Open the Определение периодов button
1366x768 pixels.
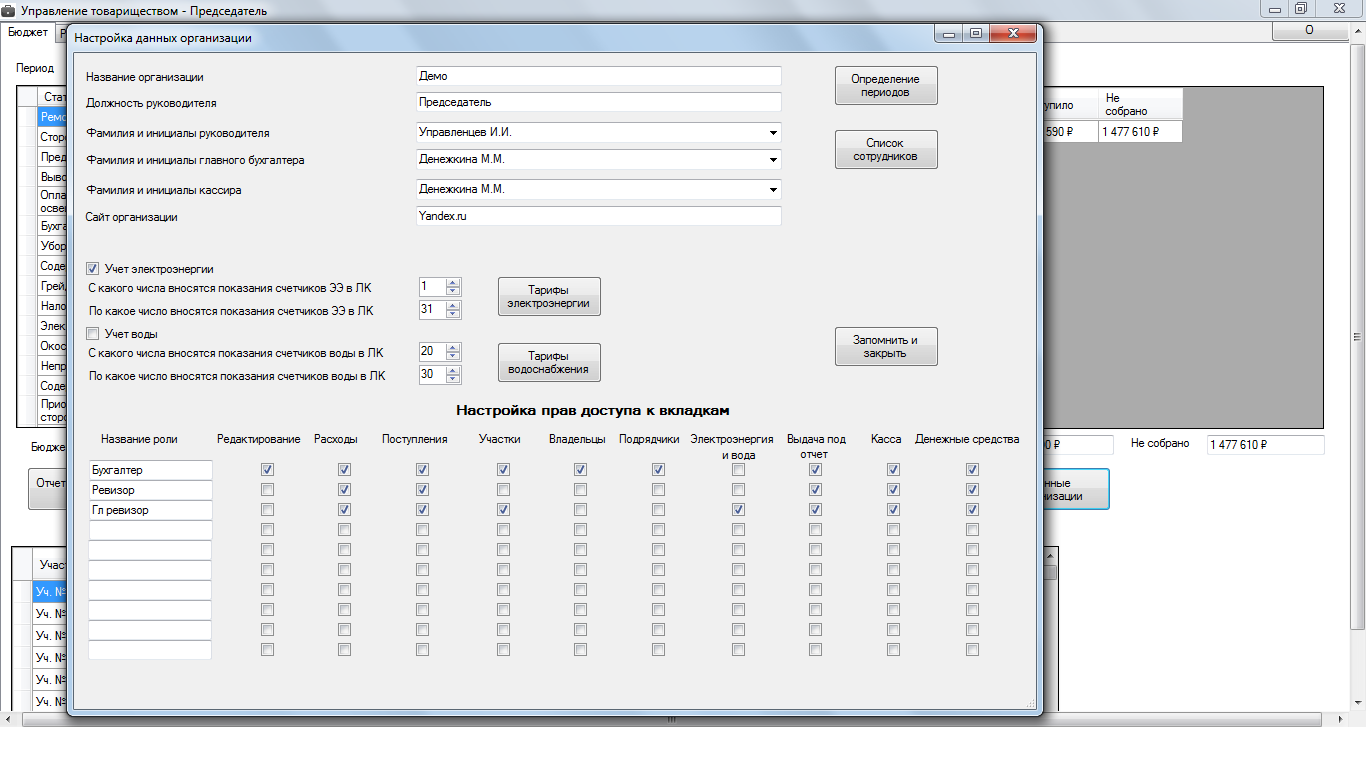pyautogui.click(x=885, y=85)
